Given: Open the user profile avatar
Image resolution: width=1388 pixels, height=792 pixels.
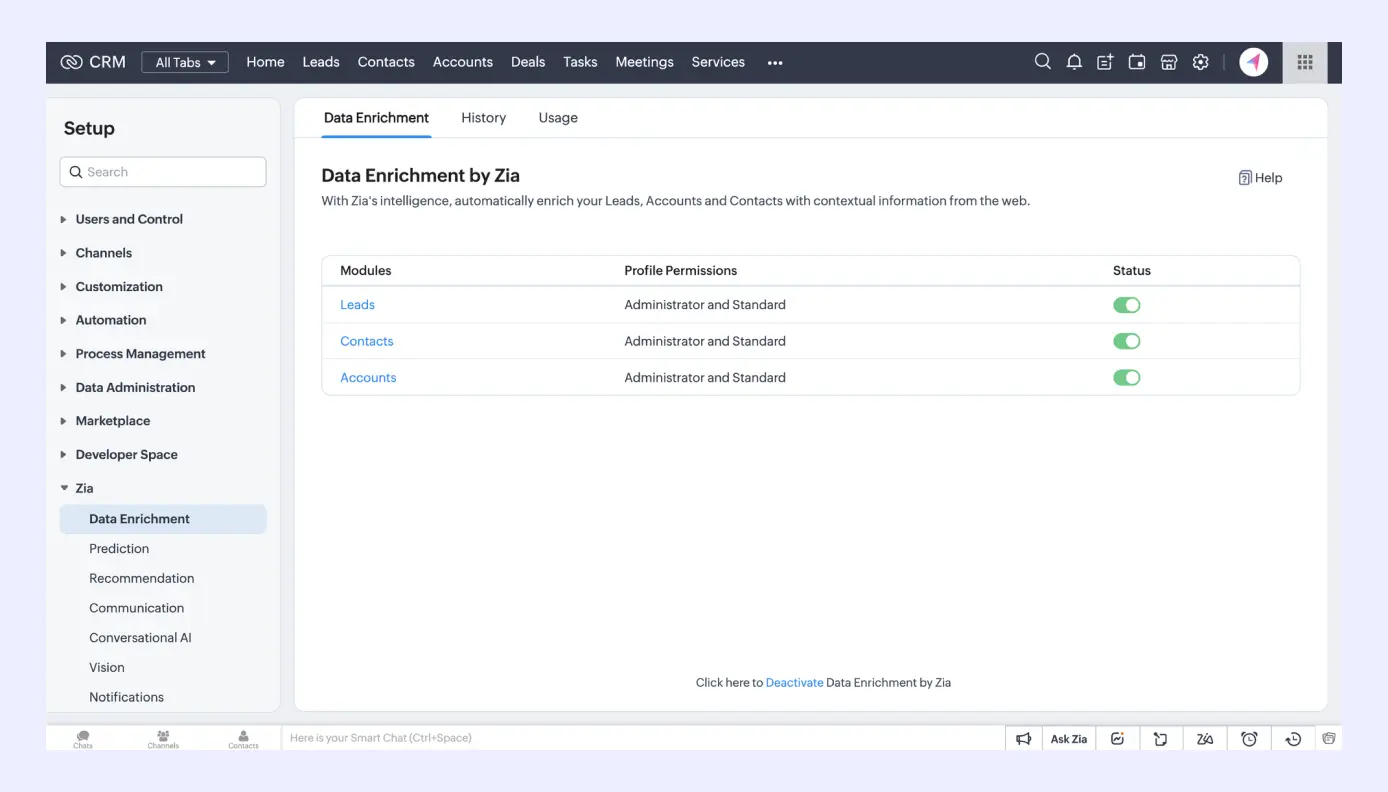Looking at the screenshot, I should pos(1254,62).
